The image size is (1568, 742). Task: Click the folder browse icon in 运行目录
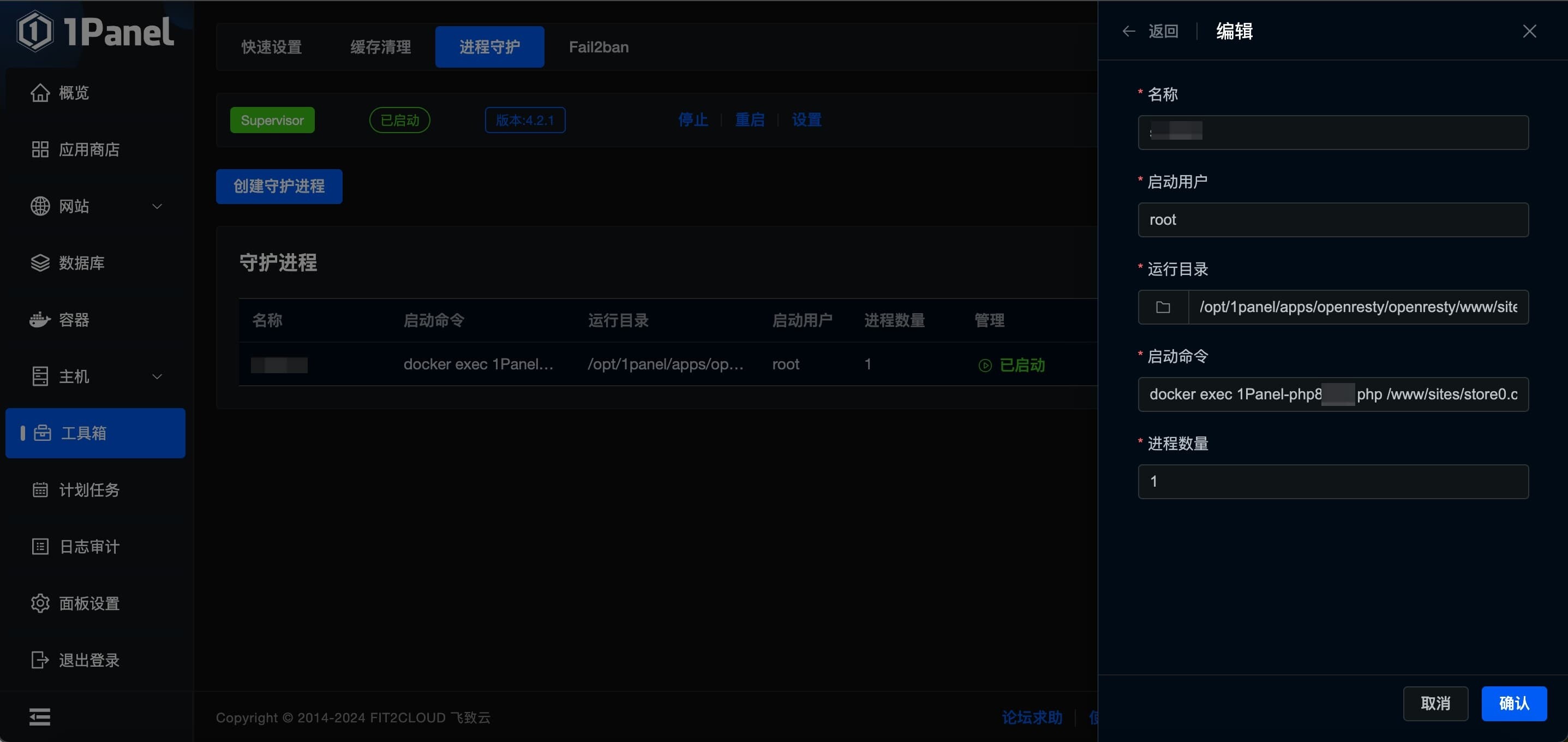coord(1163,307)
